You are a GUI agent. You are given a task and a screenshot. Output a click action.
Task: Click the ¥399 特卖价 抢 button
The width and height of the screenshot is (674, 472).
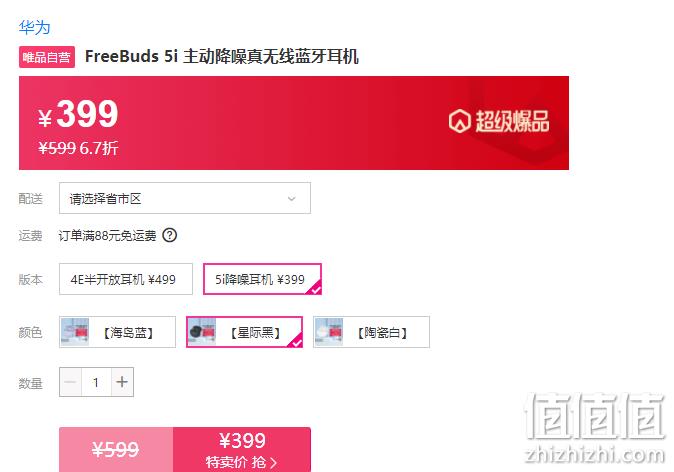242,450
